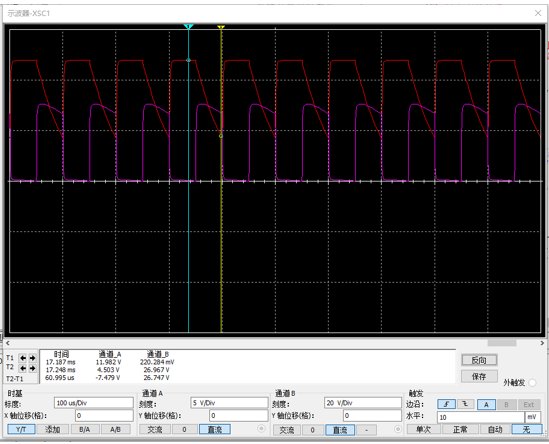Set channel A coupling to 交流 (AC)
Image resolution: width=549 pixels, height=444 pixels.
tap(155, 429)
